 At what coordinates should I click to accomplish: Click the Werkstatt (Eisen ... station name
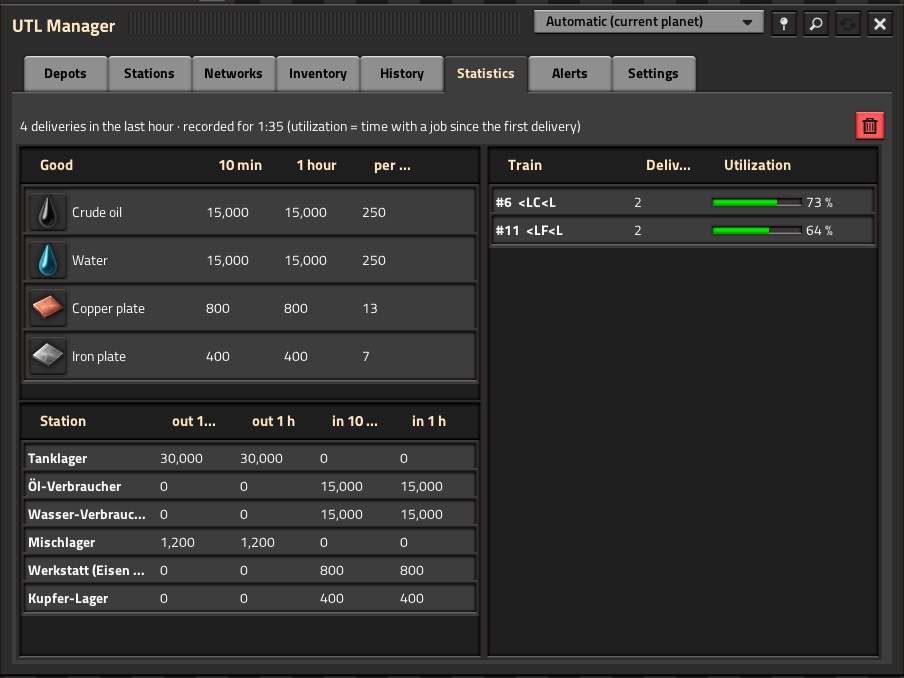86,571
